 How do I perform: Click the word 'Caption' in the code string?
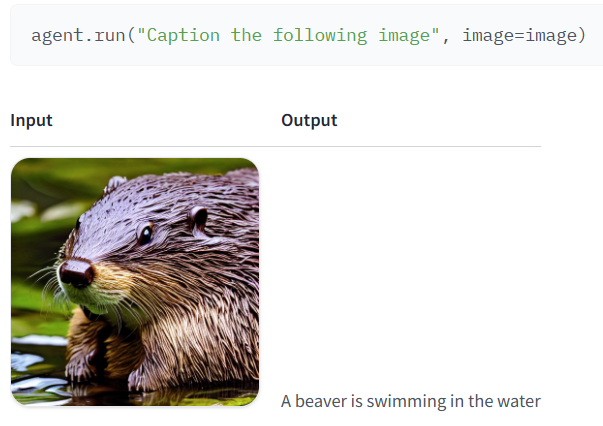183,36
